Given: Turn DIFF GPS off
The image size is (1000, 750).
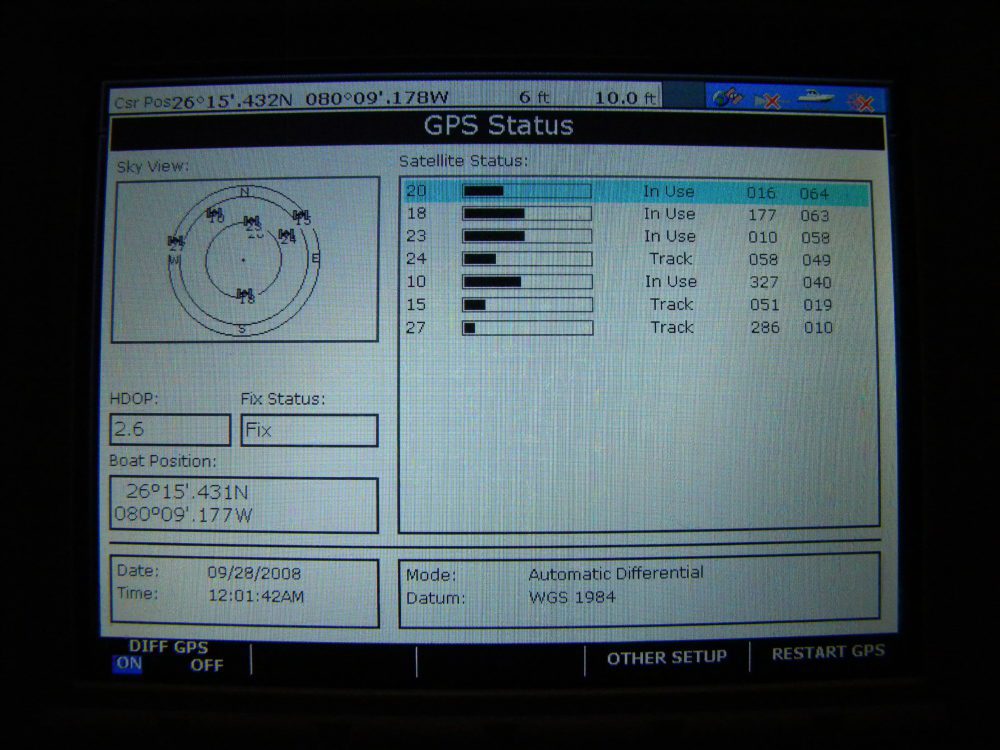Looking at the screenshot, I should click(x=207, y=665).
